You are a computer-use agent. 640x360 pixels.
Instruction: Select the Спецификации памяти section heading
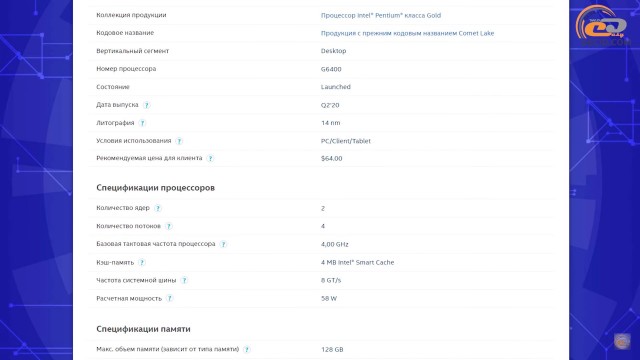point(143,329)
